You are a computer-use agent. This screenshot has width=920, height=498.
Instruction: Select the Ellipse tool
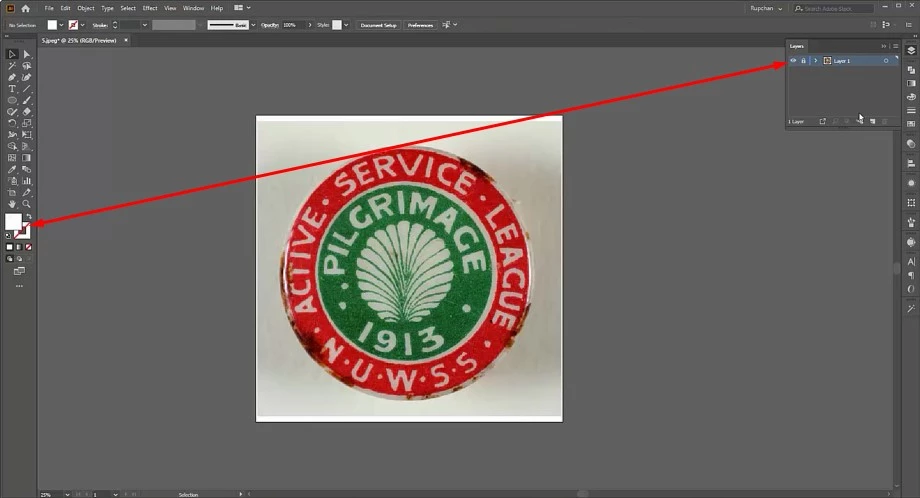point(12,100)
